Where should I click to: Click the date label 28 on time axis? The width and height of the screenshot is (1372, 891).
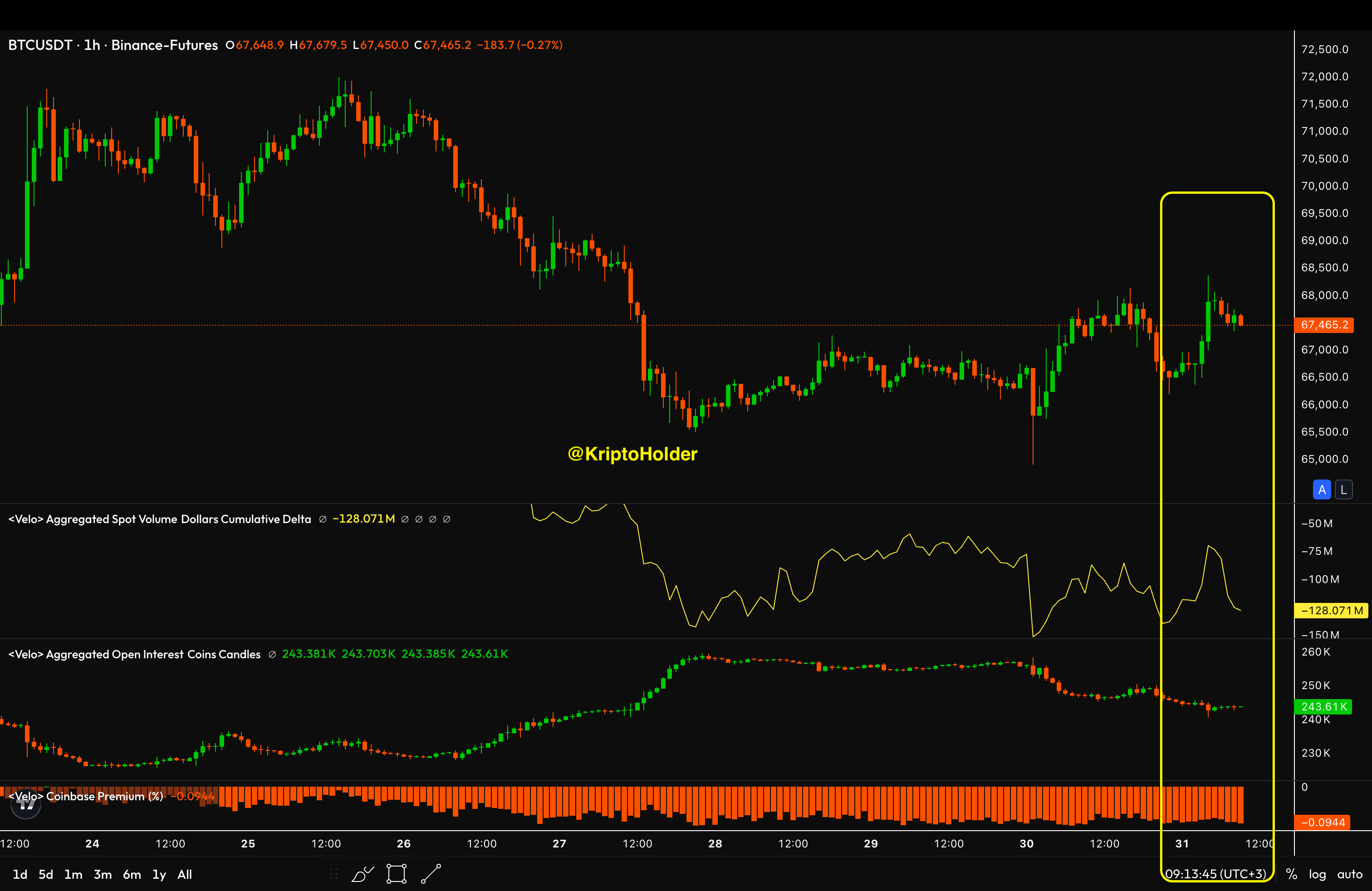tap(715, 843)
